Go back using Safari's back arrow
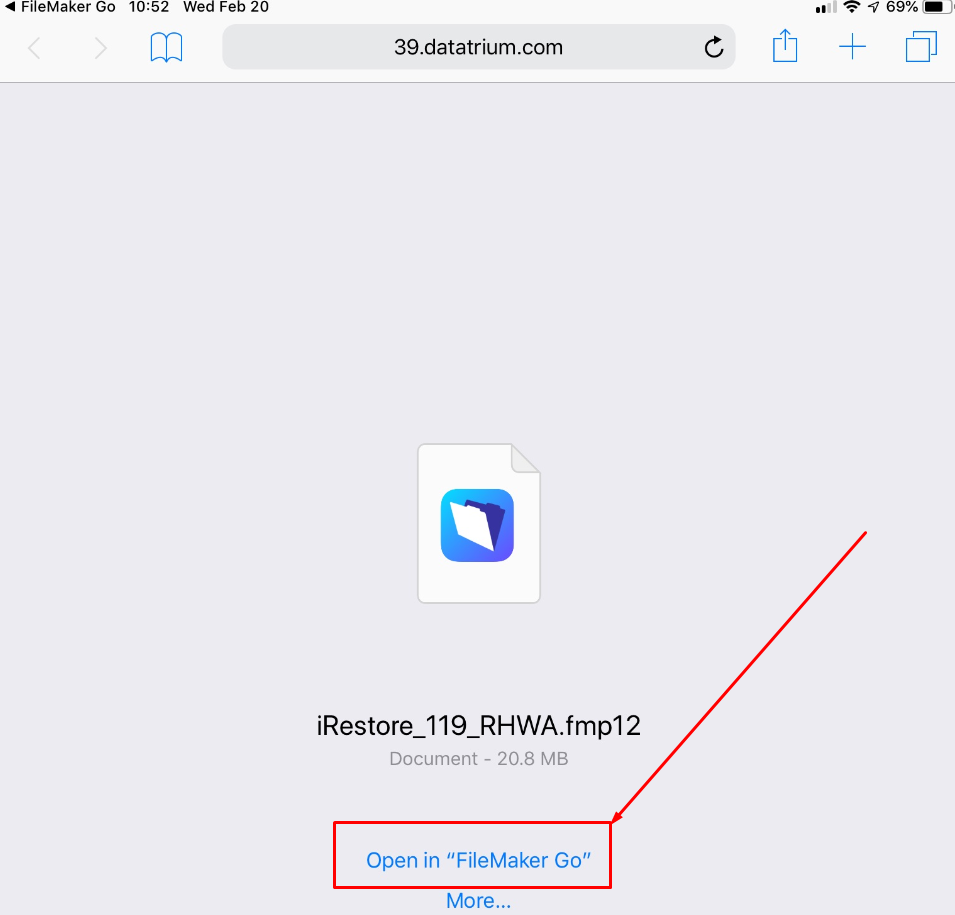Image resolution: width=955 pixels, height=915 pixels. point(35,48)
